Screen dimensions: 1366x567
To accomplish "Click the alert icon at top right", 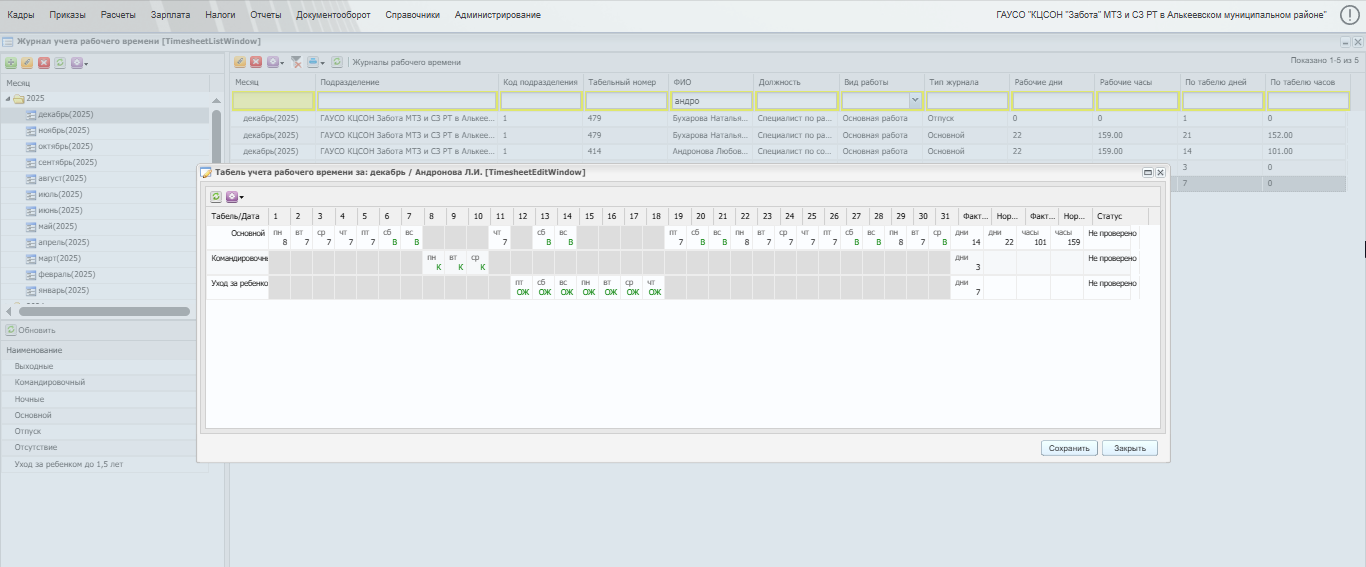I will (x=1348, y=15).
